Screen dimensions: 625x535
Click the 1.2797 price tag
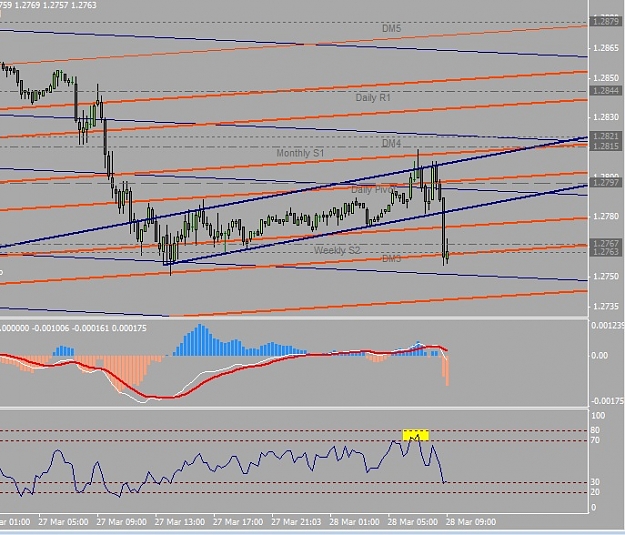point(605,183)
